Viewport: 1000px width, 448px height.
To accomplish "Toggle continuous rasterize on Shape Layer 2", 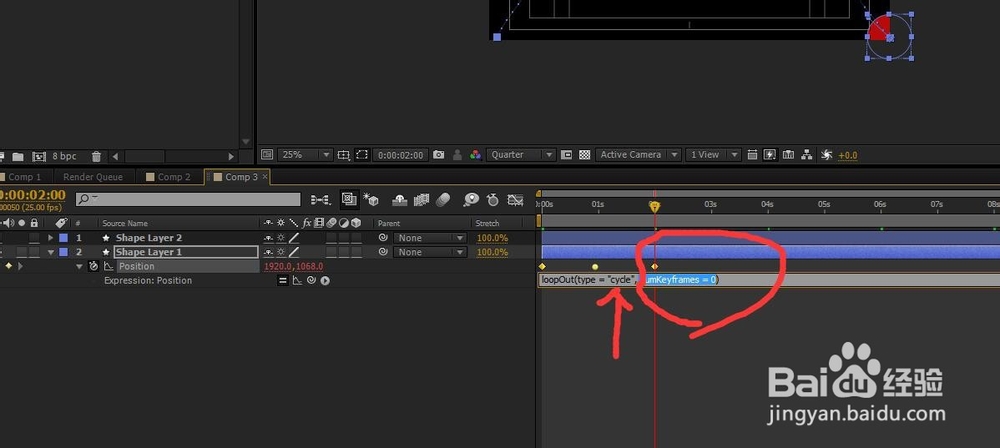I will click(281, 237).
